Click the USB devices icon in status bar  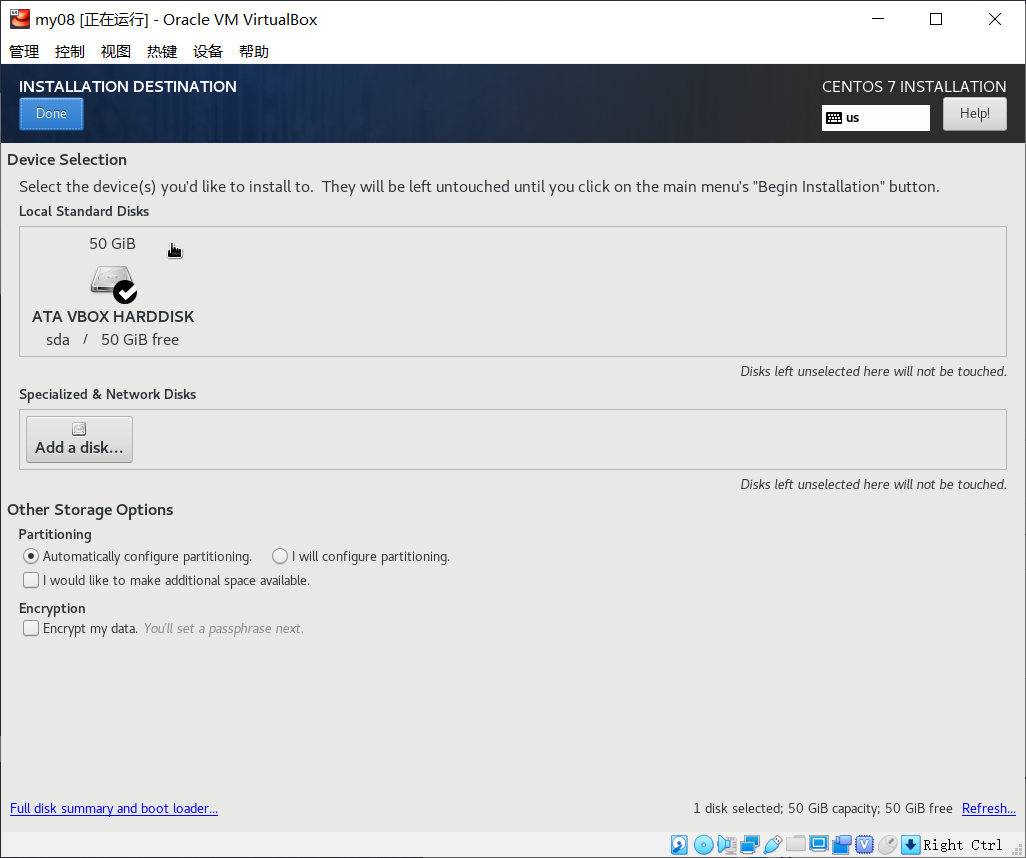point(773,844)
